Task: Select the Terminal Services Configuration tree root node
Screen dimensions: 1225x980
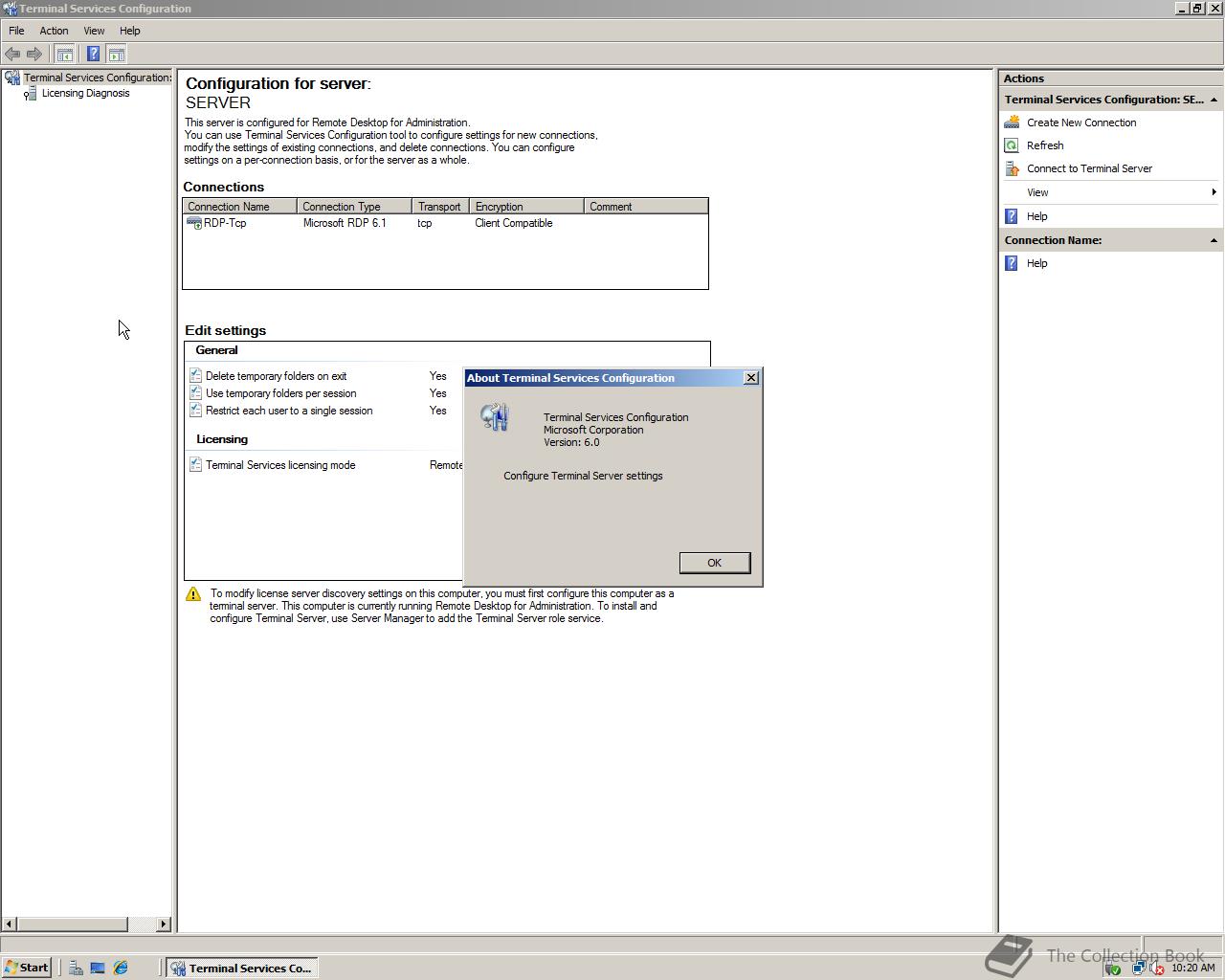Action: 97,78
